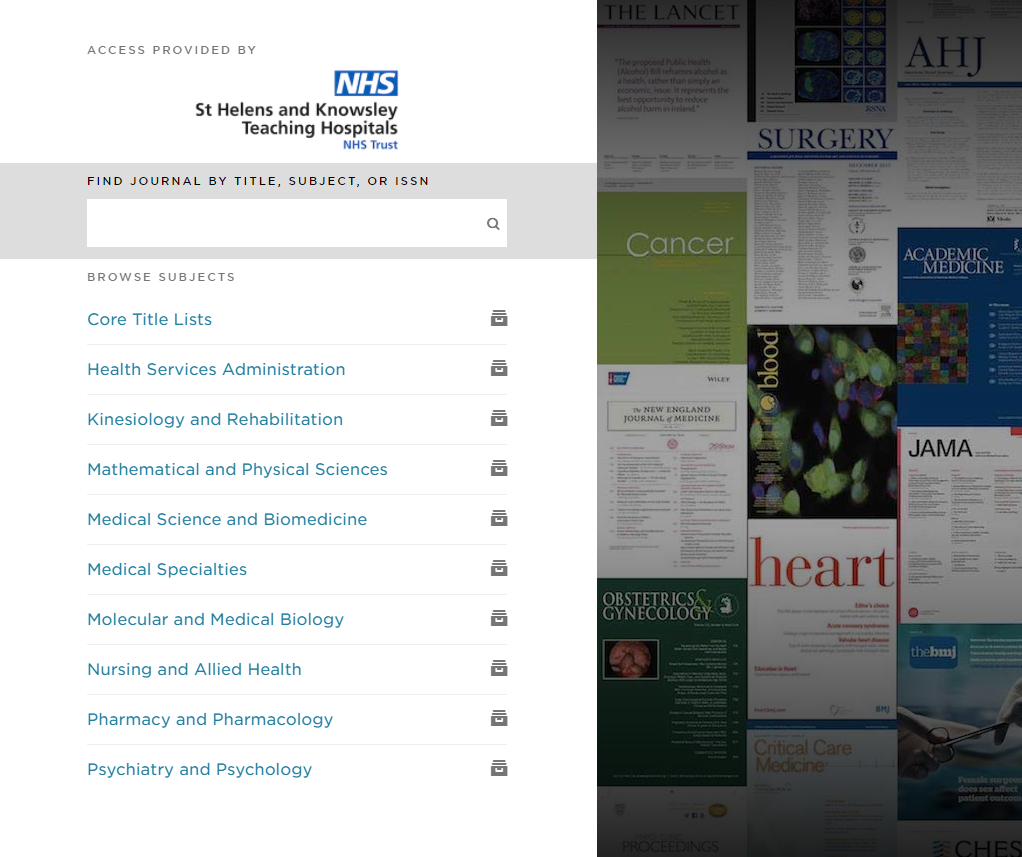
Task: Click the search magnifier icon
Action: coord(493,224)
